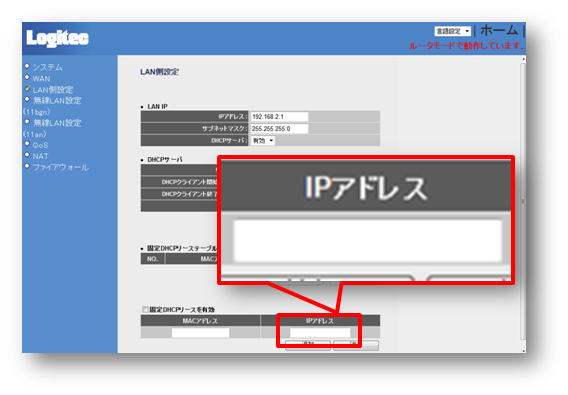Expand the DHCPサーバ 有効 dropdown
The width and height of the screenshot is (568, 395).
point(263,141)
